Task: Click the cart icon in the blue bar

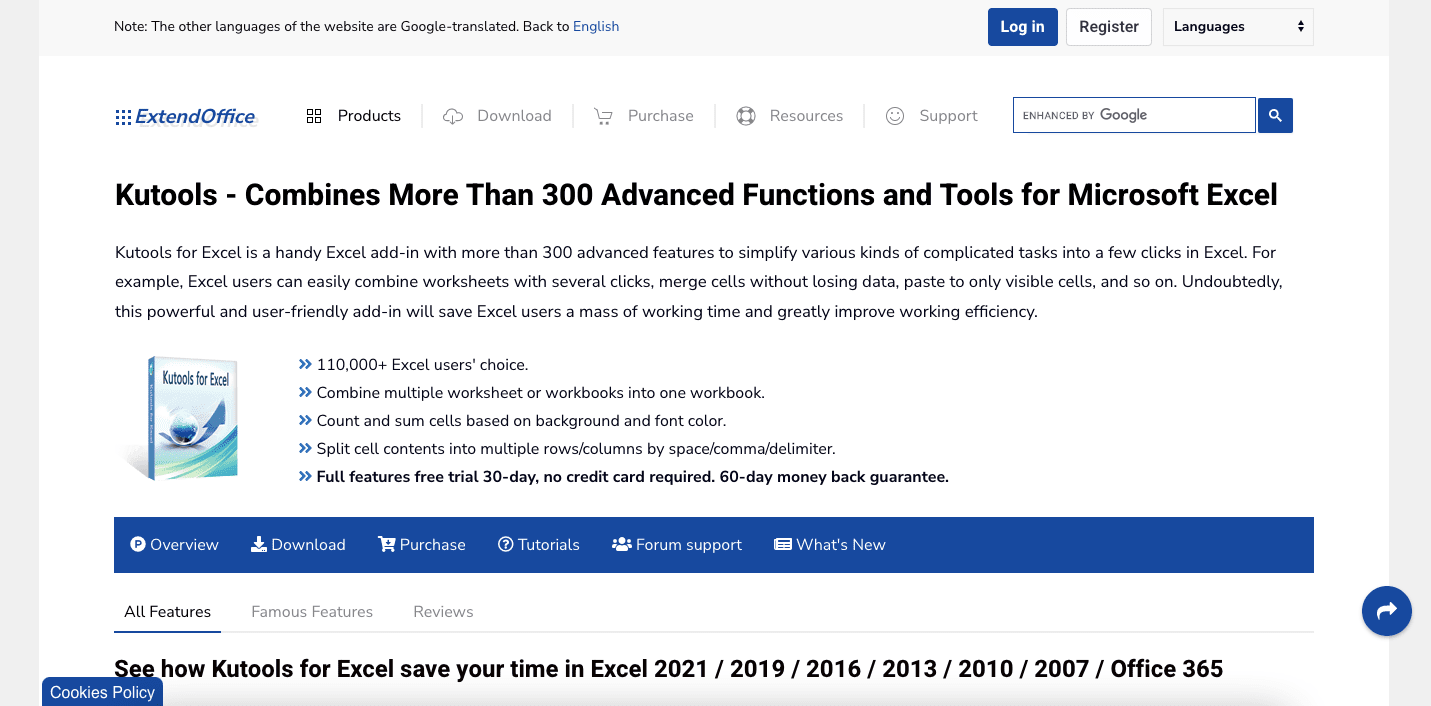Action: (x=387, y=545)
